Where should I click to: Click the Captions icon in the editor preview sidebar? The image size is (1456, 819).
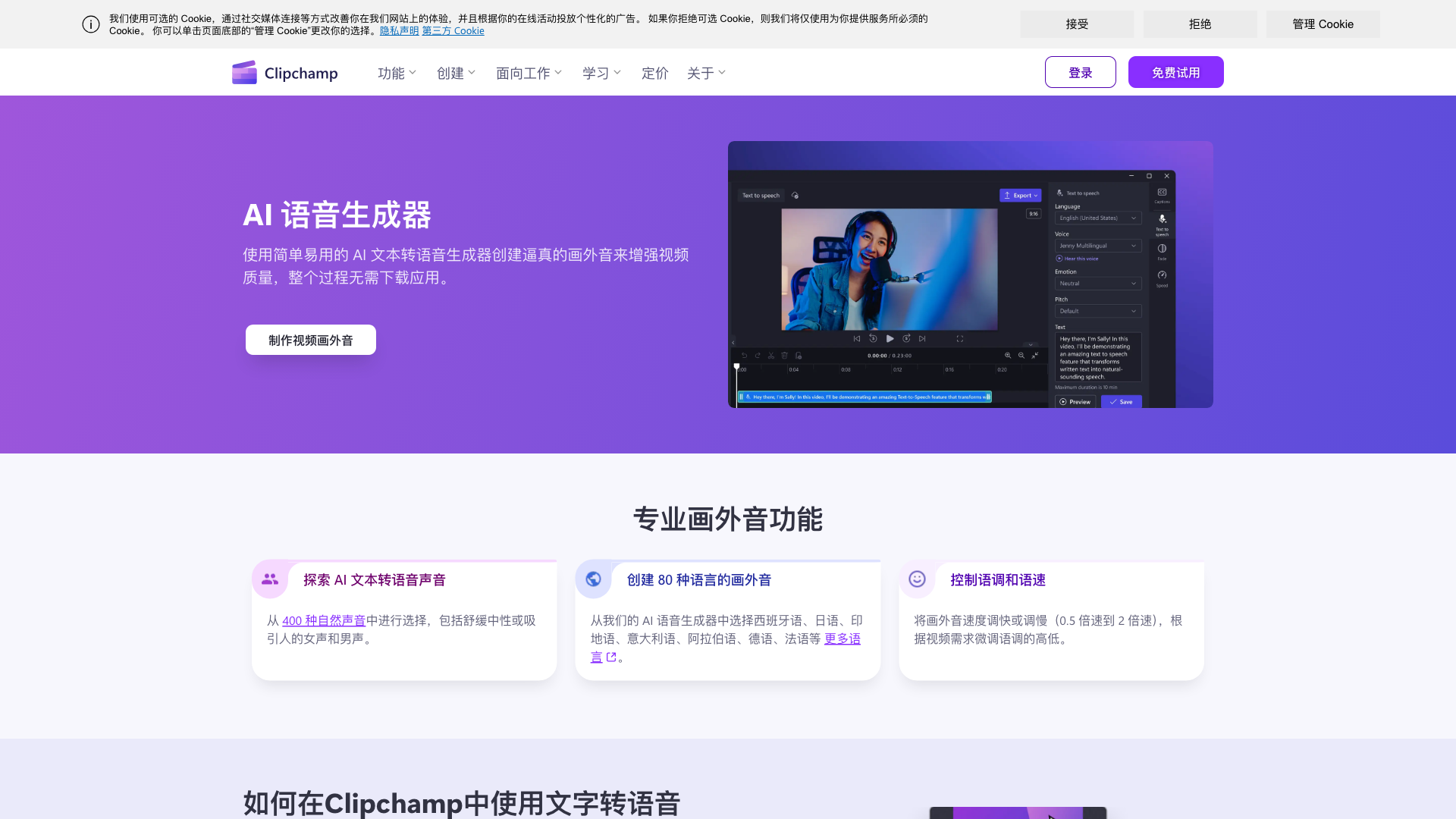[x=1162, y=193]
